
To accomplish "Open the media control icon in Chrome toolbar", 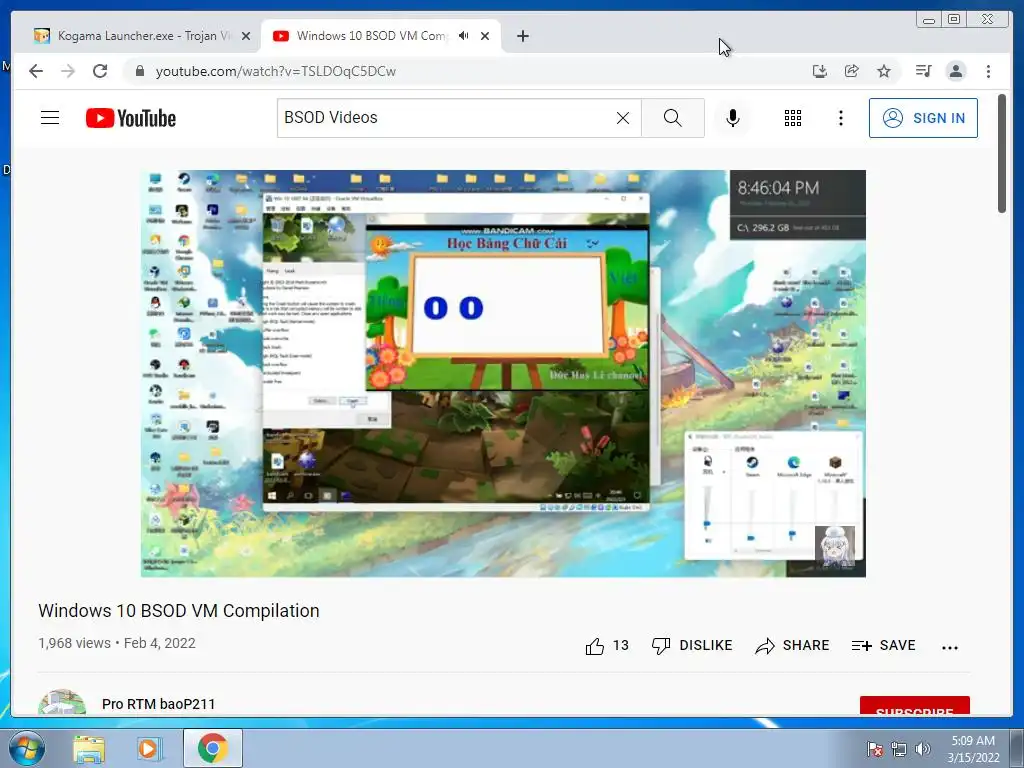I will pyautogui.click(x=923, y=71).
